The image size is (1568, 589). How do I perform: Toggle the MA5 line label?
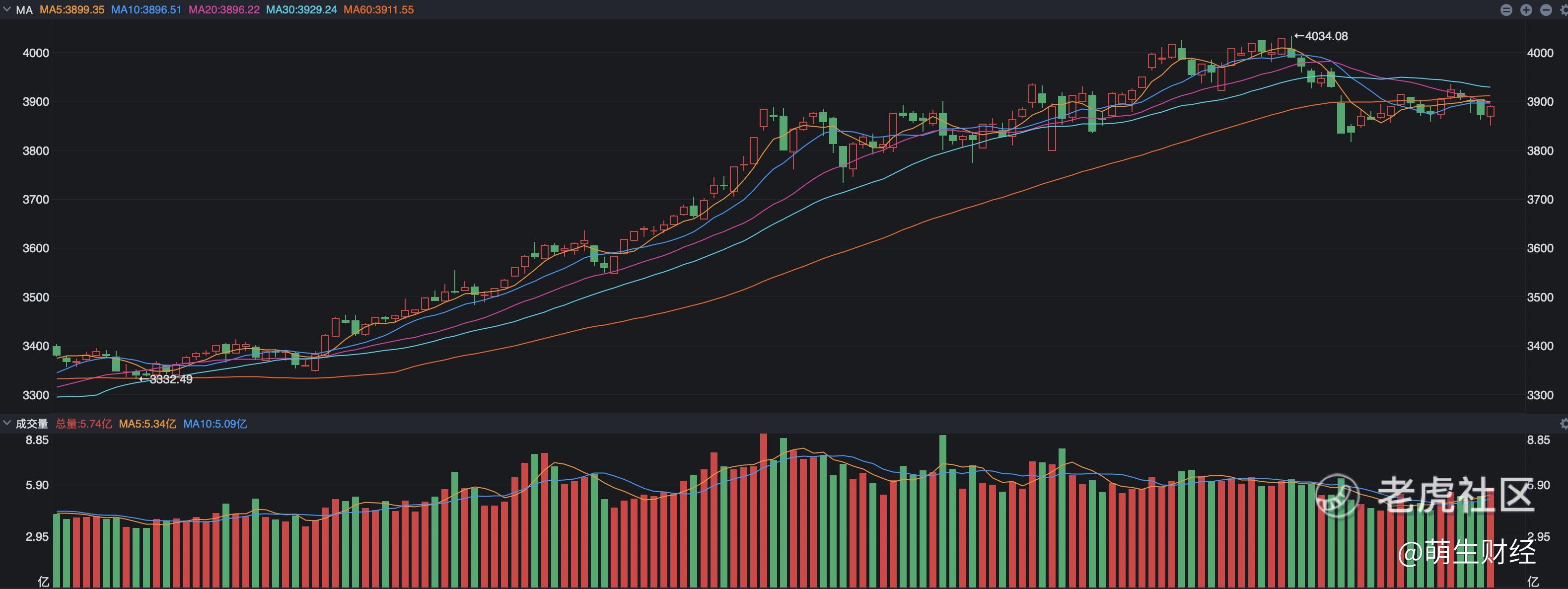72,10
